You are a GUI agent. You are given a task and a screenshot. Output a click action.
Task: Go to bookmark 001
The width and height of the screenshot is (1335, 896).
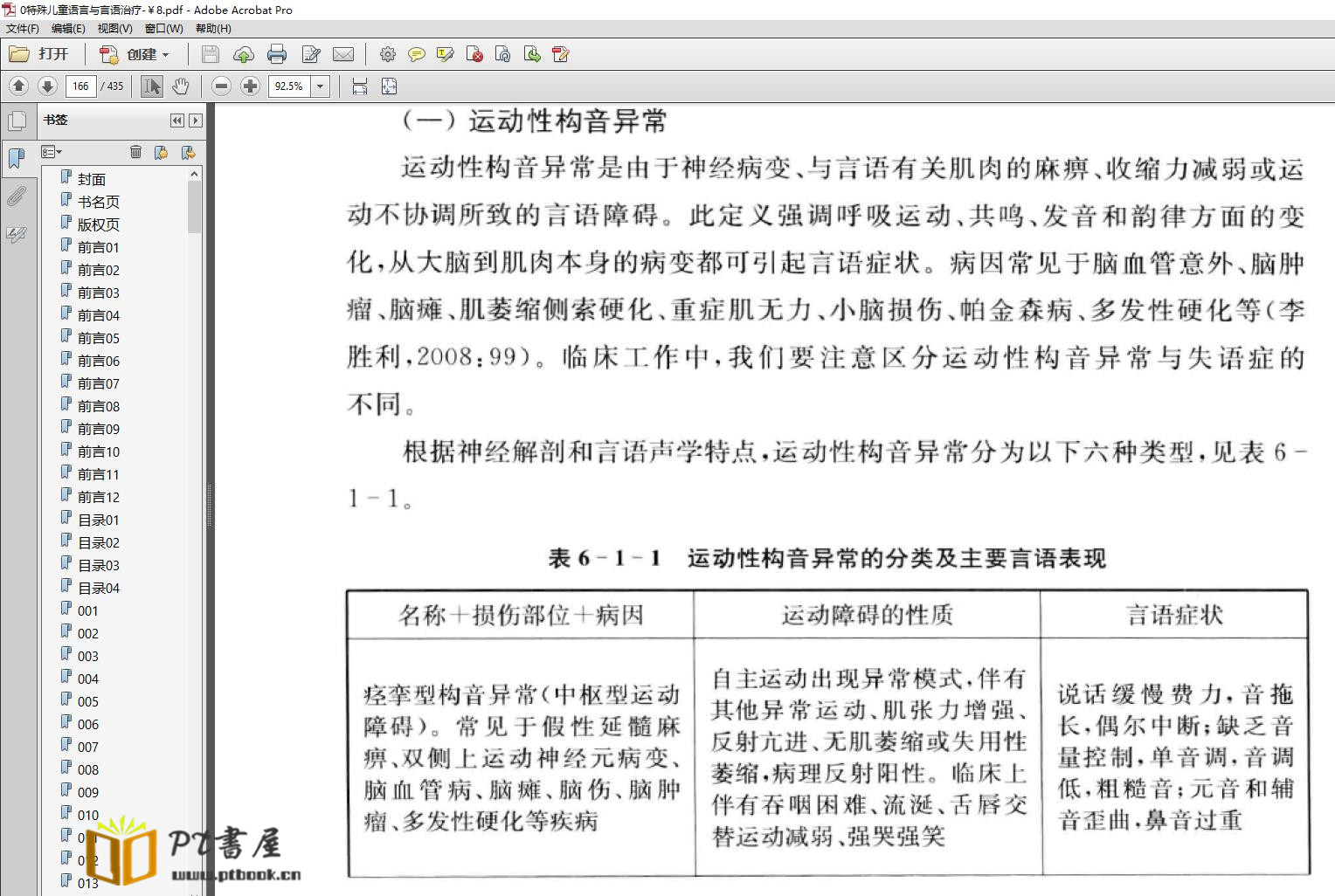(x=88, y=610)
